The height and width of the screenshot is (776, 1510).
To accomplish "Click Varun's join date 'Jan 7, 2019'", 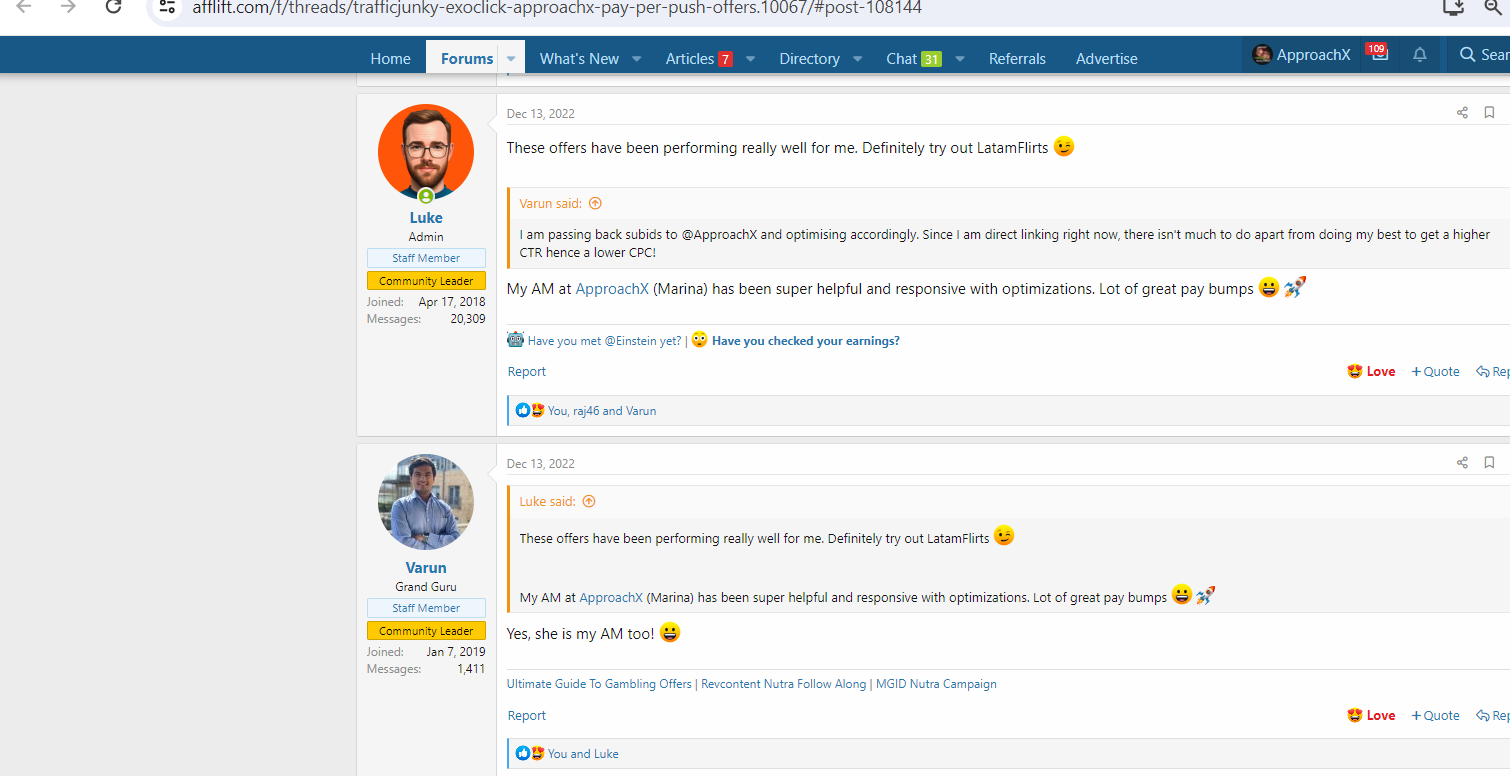I will (x=456, y=652).
